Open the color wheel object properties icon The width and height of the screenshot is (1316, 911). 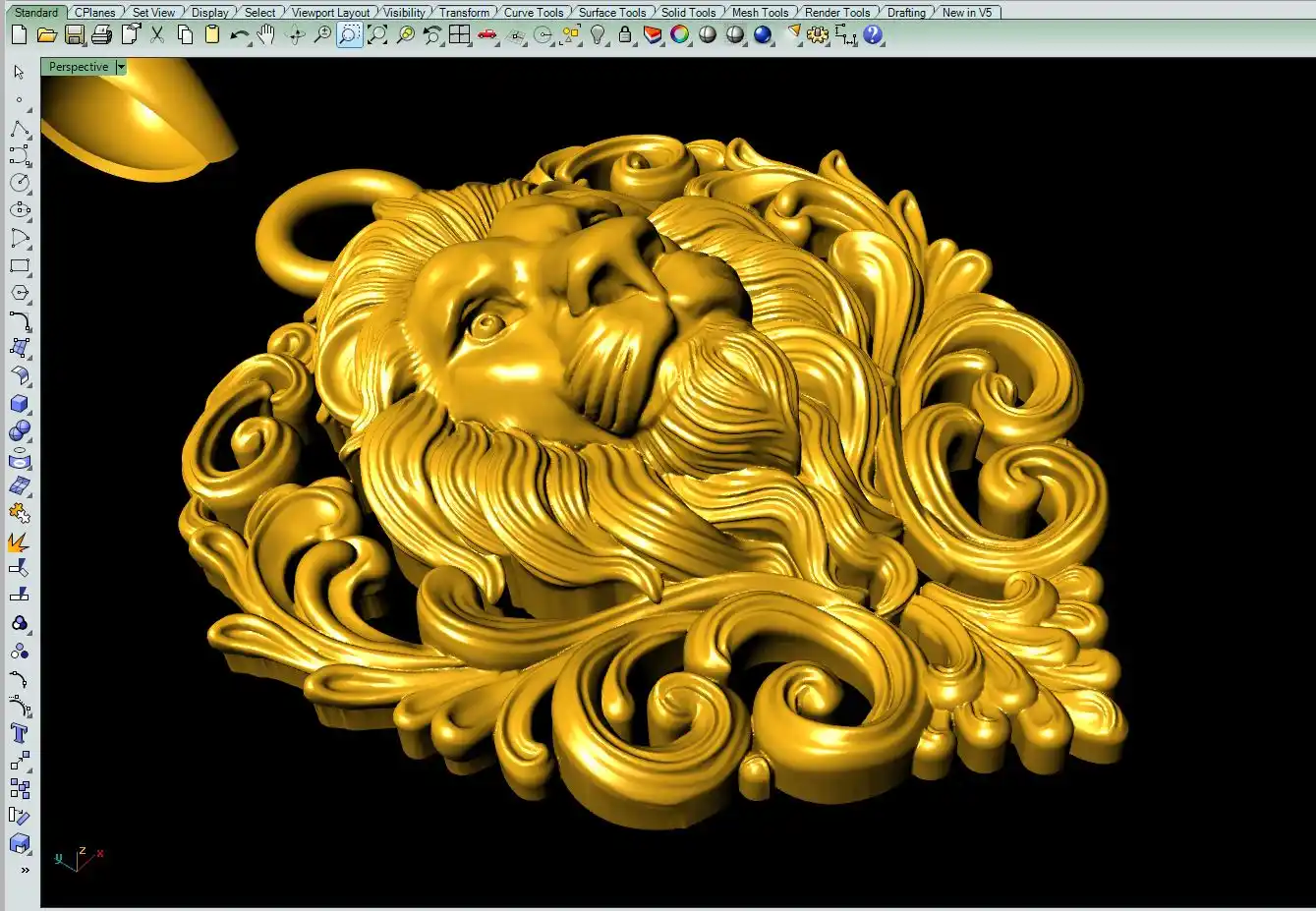tap(680, 35)
